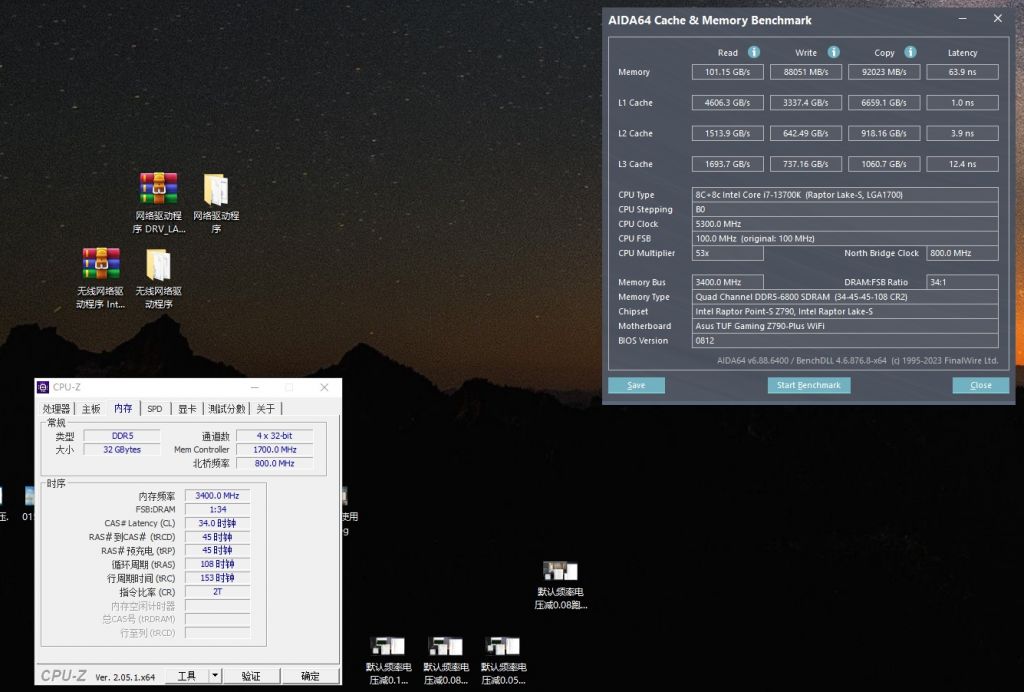Switch to the SPD tab in CPU-Z
Image resolution: width=1024 pixels, height=692 pixels.
click(x=155, y=408)
